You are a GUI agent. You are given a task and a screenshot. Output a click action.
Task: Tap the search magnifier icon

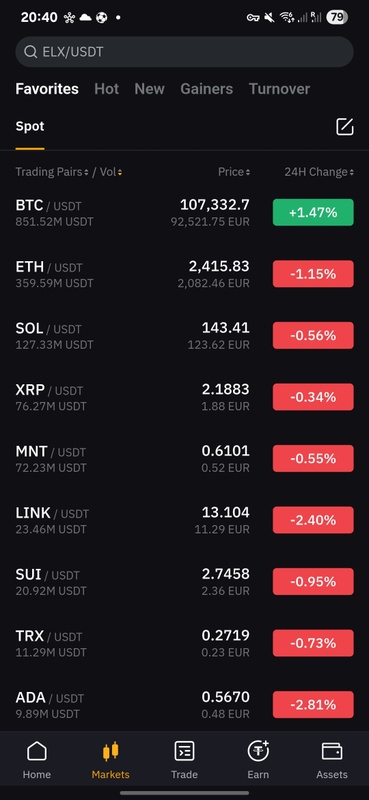pos(30,52)
